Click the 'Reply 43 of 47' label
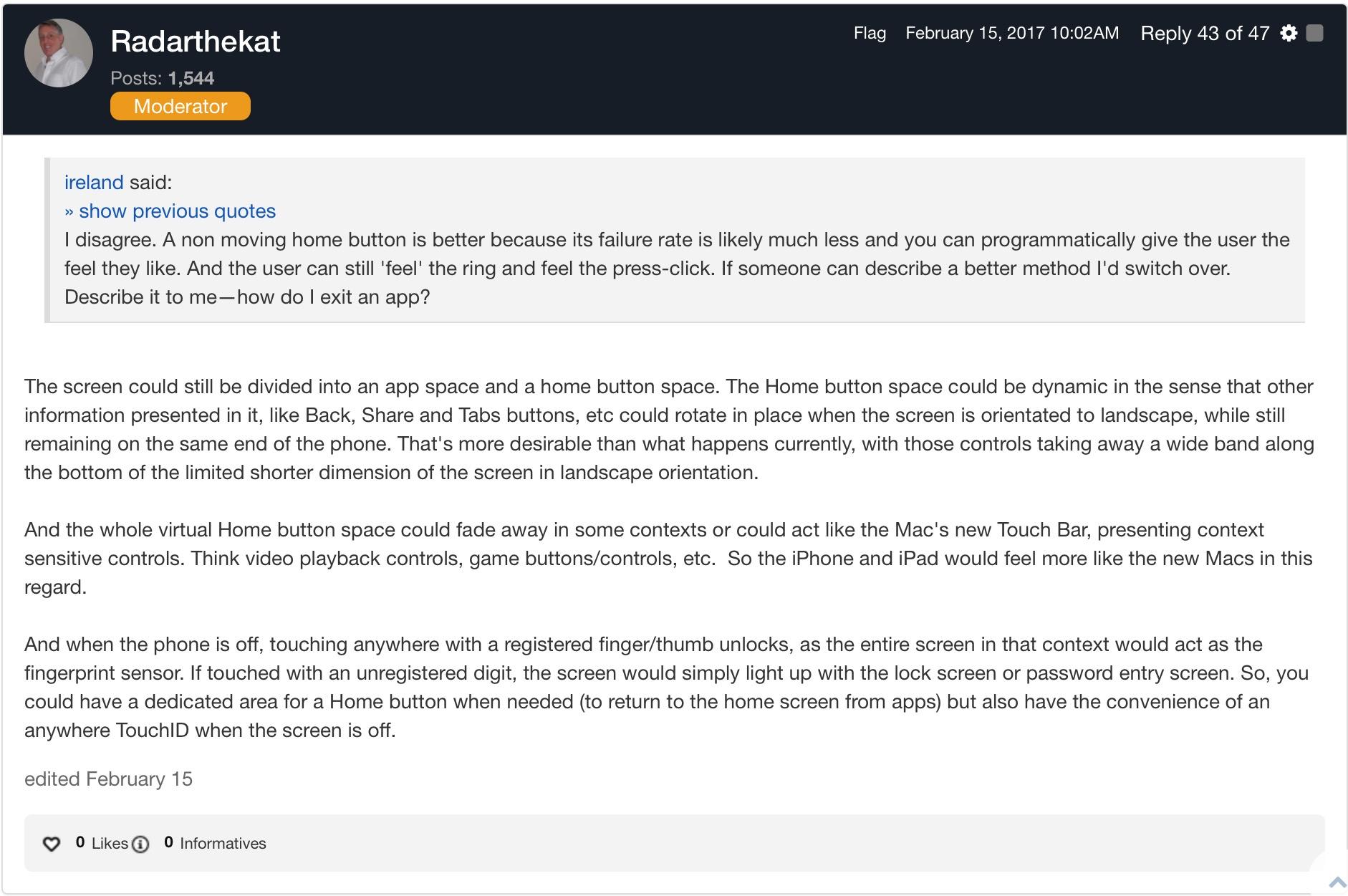Image resolution: width=1348 pixels, height=896 pixels. 1205,33
